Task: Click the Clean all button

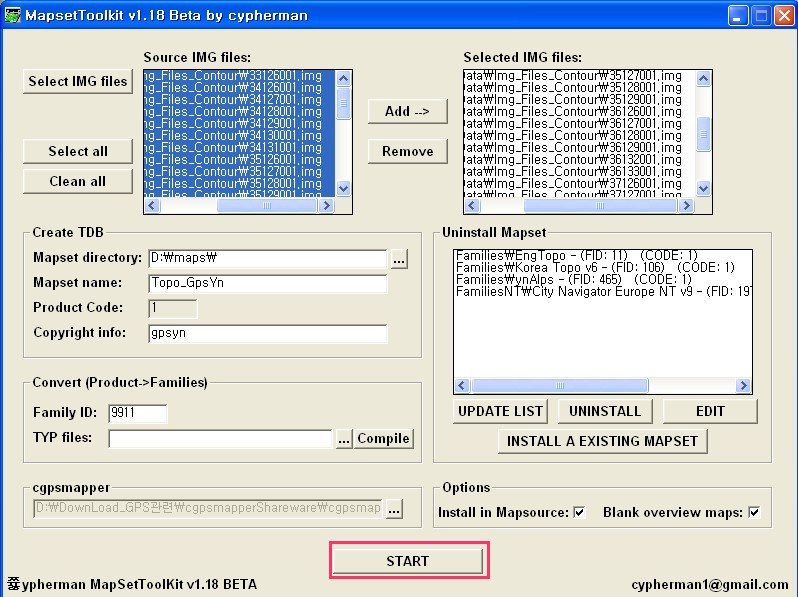Action: point(78,181)
